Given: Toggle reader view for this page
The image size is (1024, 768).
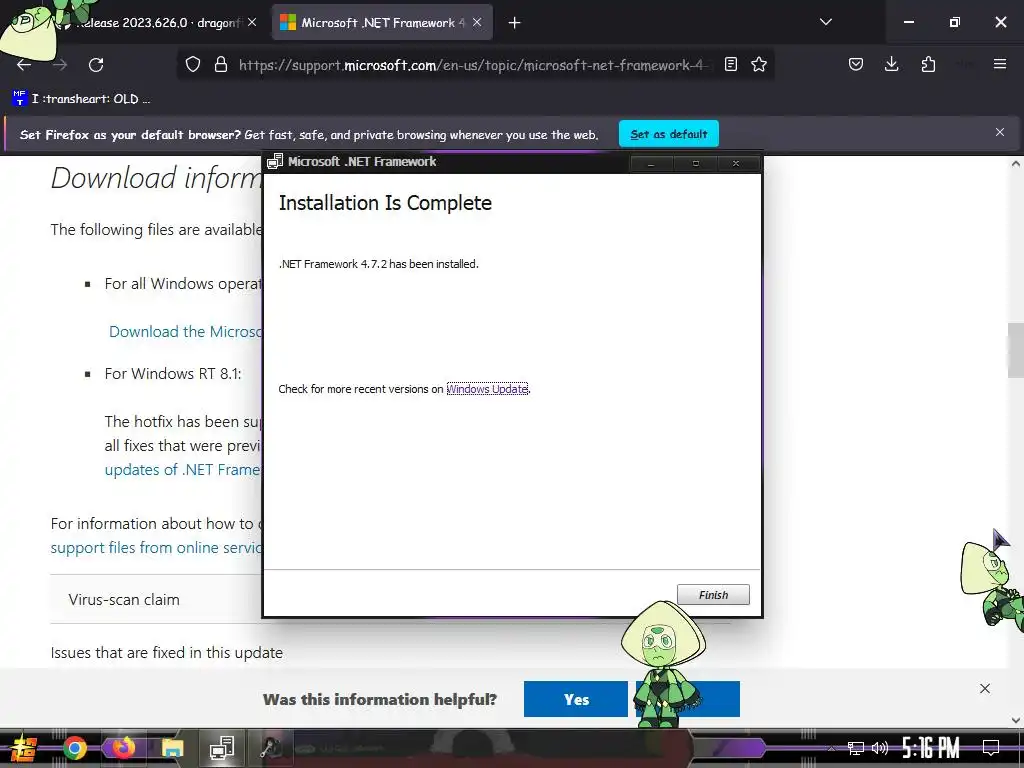Looking at the screenshot, I should (731, 64).
